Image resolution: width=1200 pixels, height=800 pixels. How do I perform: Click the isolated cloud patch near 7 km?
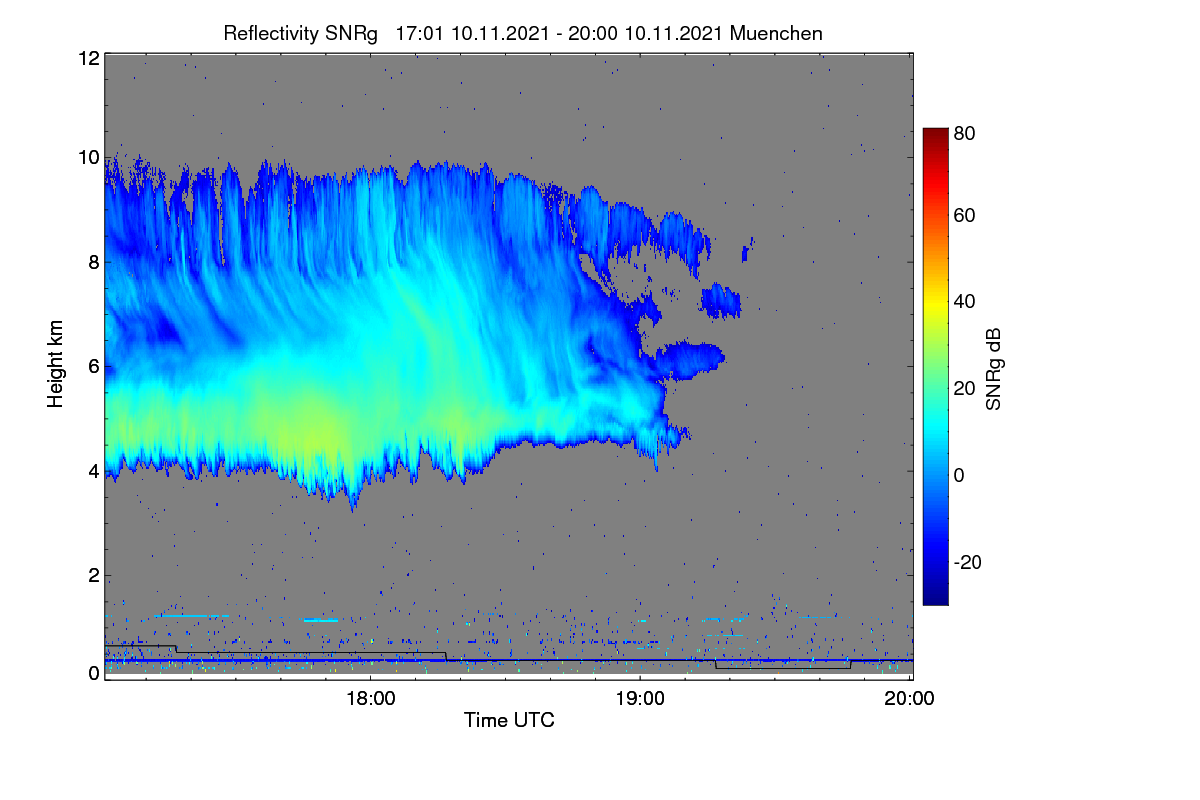721,300
